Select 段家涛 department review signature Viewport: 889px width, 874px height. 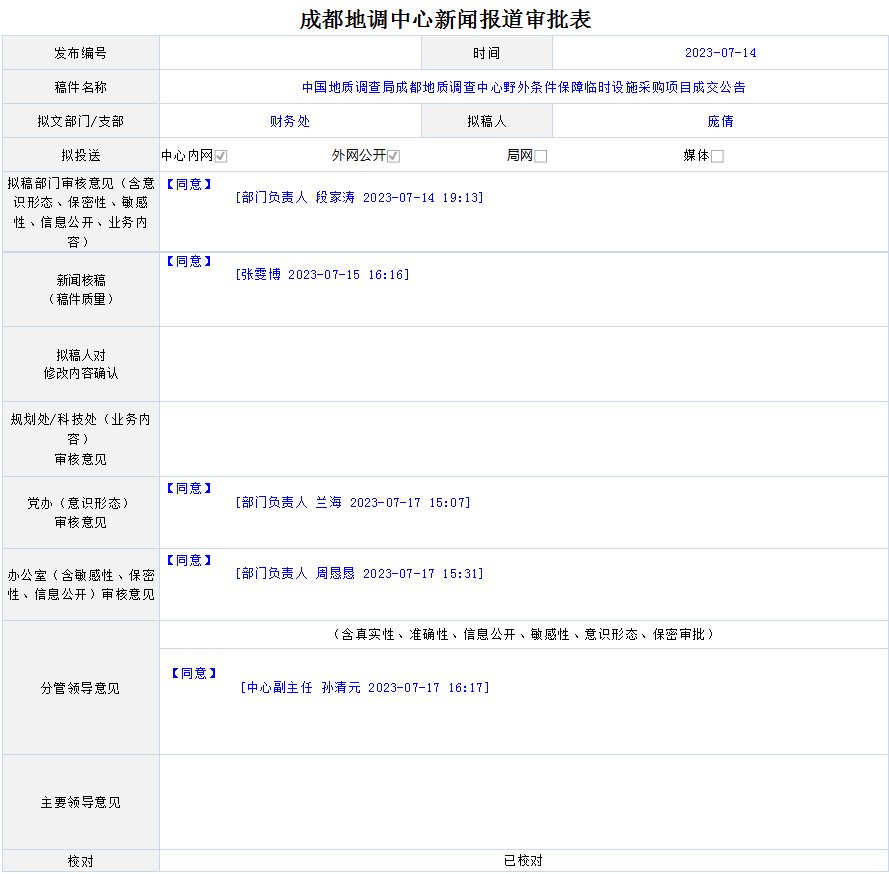[x=360, y=198]
